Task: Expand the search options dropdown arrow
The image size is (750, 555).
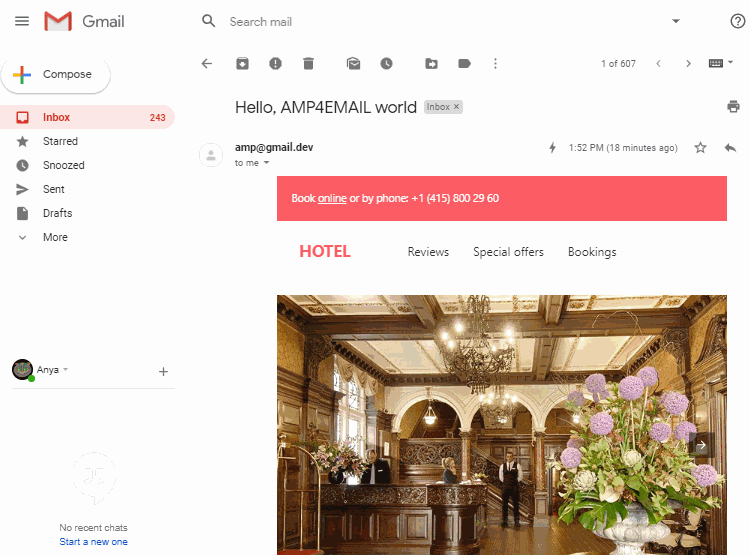Action: coord(676,21)
